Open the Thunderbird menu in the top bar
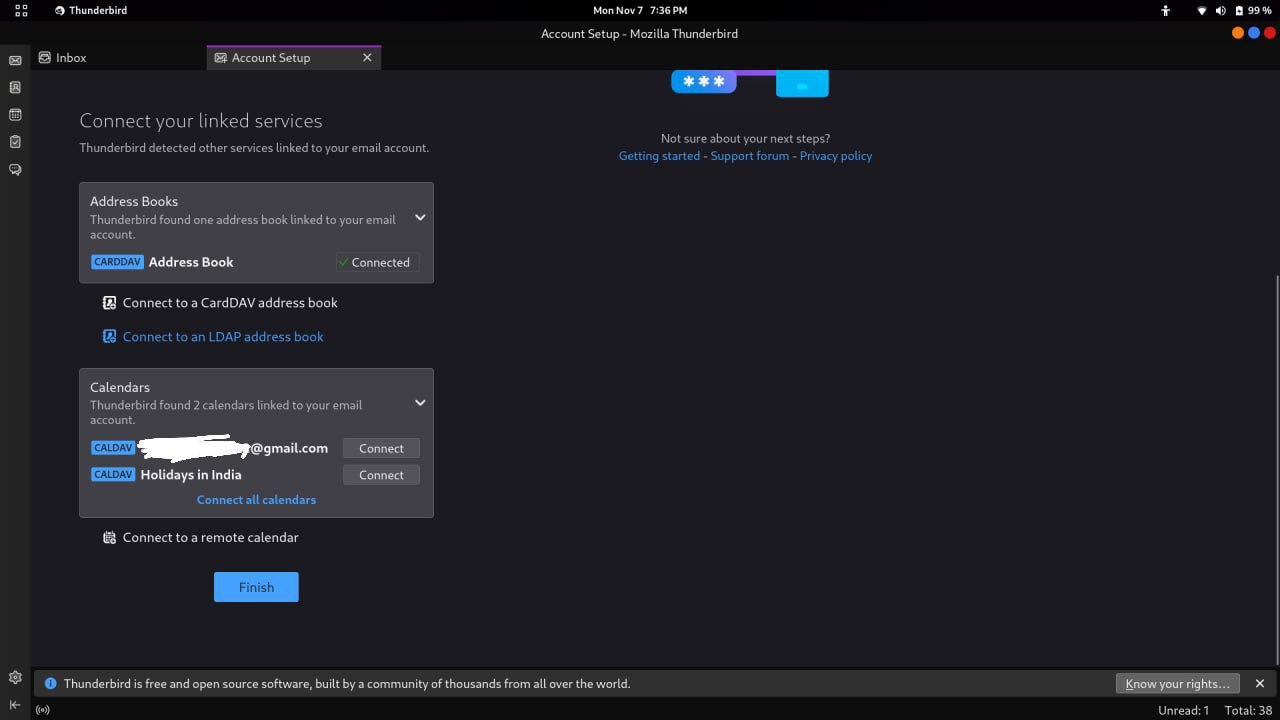 [x=90, y=10]
